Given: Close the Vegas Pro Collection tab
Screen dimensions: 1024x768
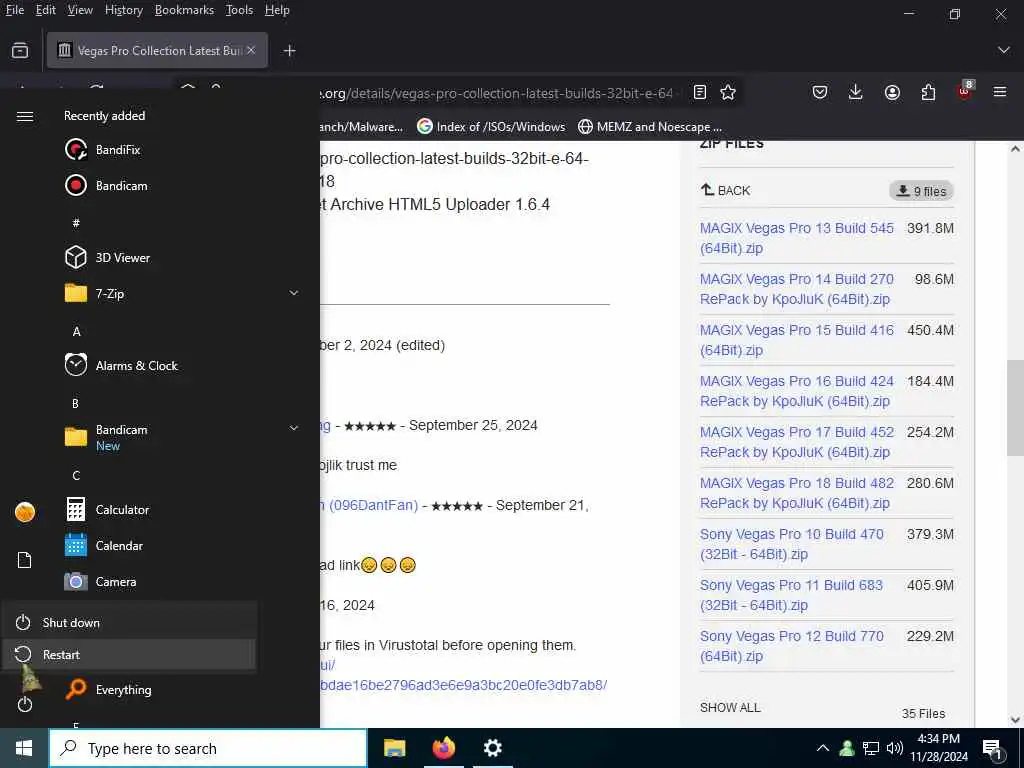Looking at the screenshot, I should (251, 50).
